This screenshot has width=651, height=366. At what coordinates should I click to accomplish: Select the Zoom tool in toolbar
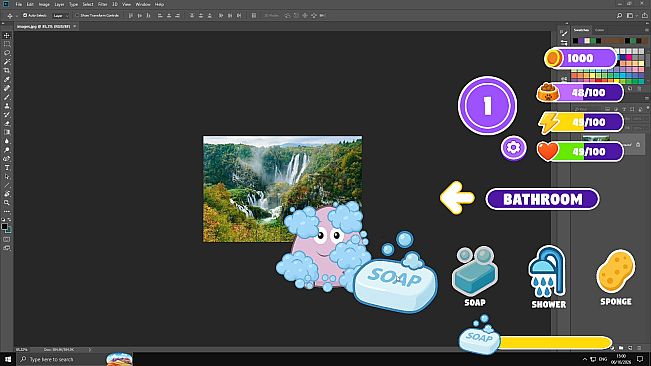7,203
